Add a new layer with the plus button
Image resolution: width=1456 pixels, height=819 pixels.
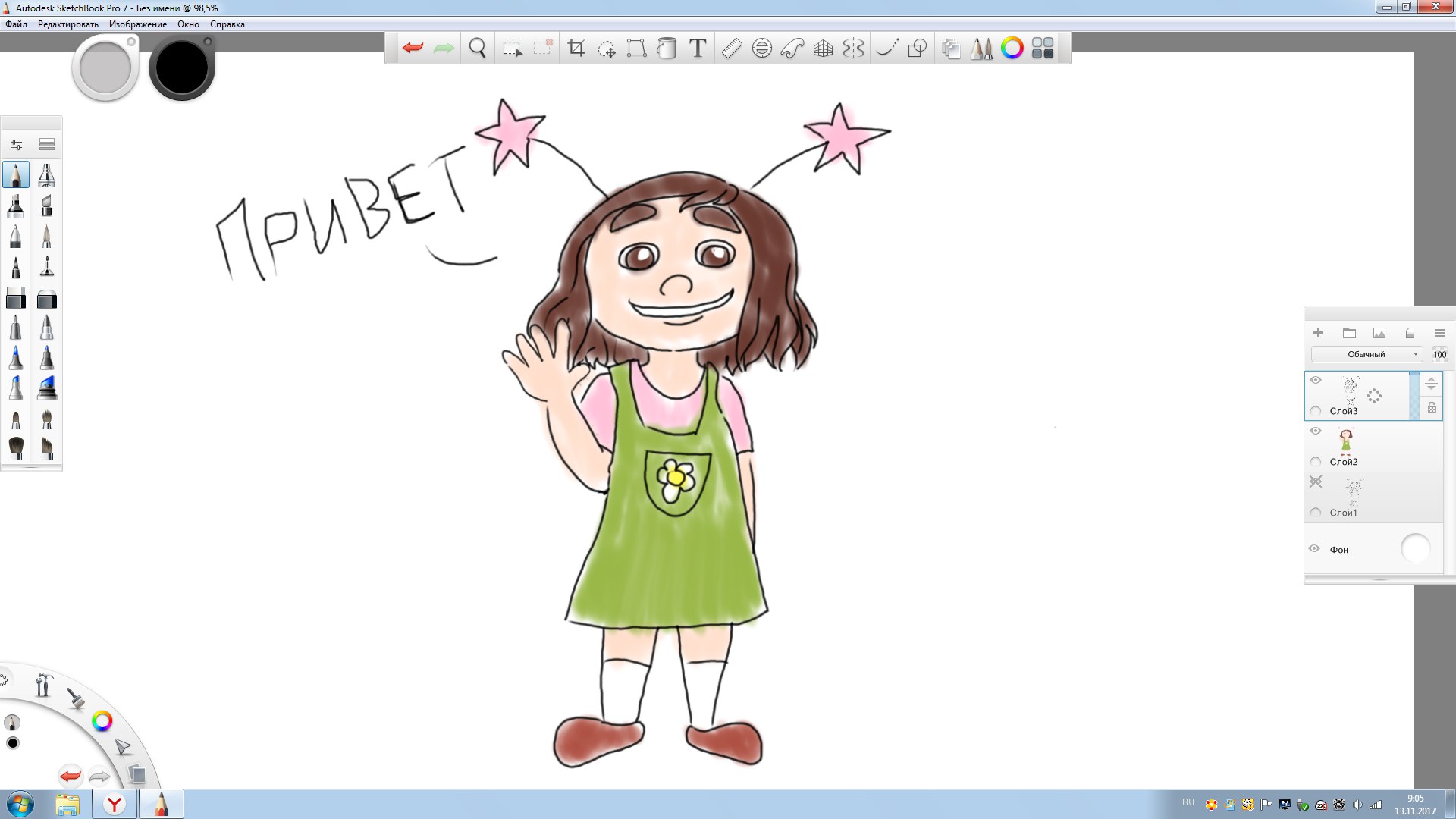[x=1318, y=333]
